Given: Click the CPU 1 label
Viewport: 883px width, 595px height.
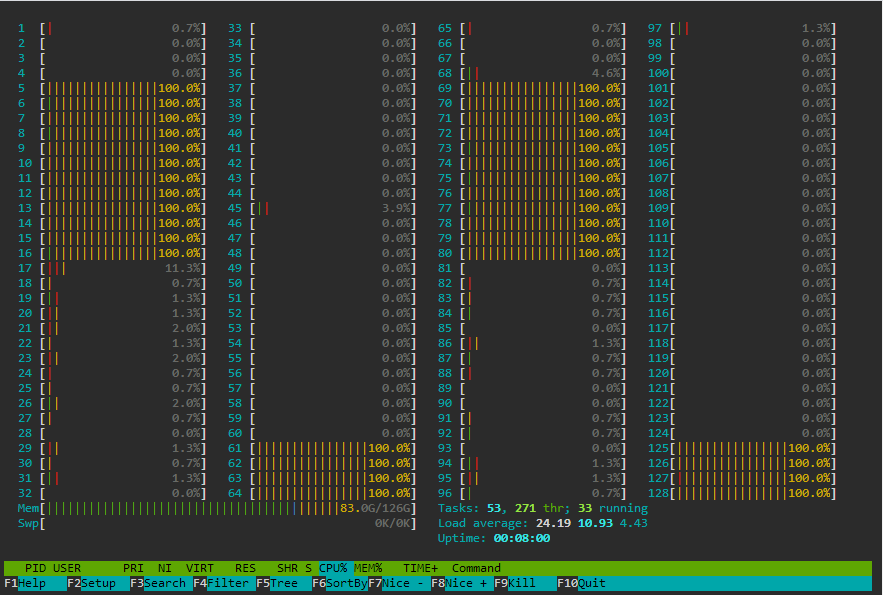Looking at the screenshot, I should (21, 28).
